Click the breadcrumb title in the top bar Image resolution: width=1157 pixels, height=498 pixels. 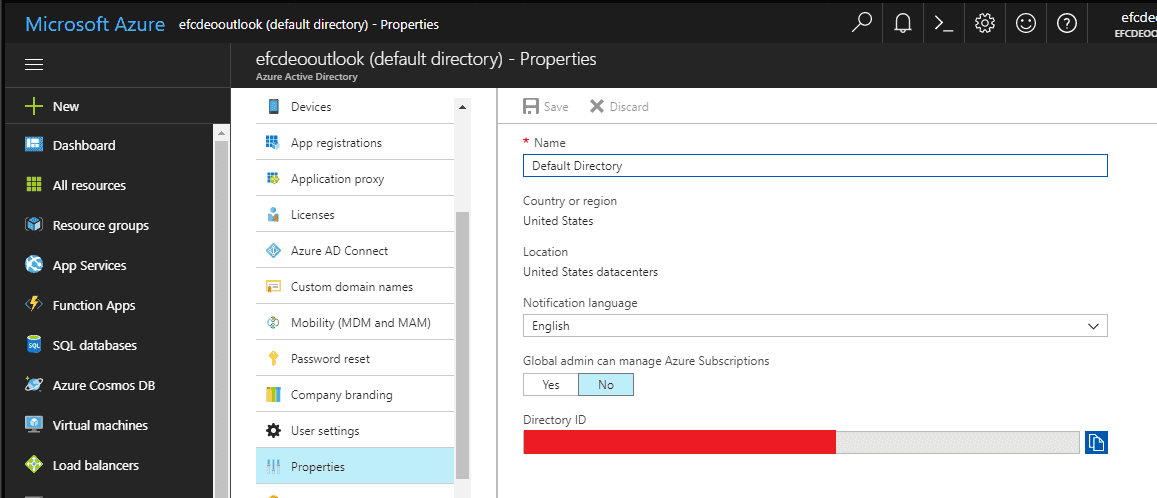pos(308,24)
